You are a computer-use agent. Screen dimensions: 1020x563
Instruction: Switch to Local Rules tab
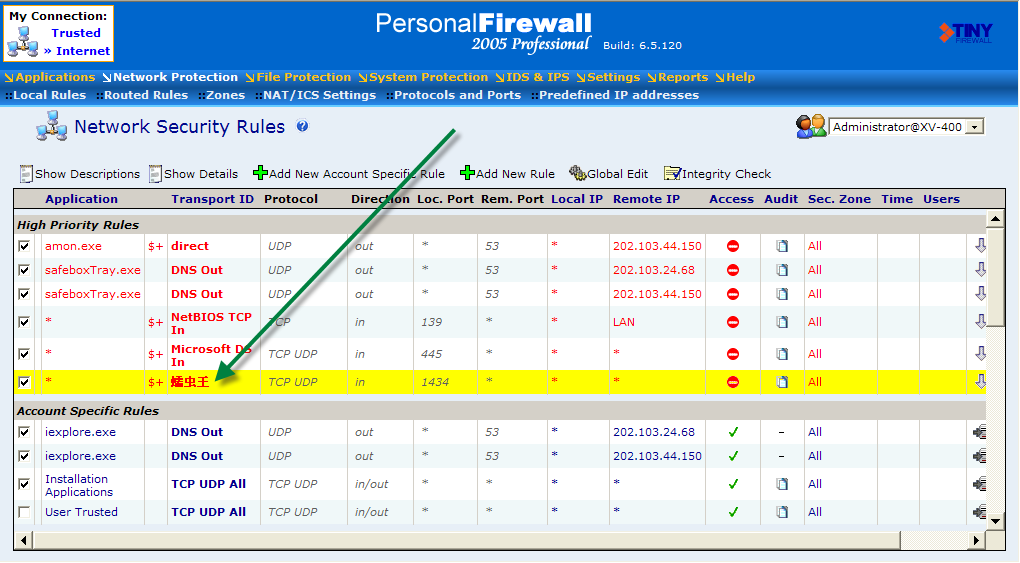46,95
